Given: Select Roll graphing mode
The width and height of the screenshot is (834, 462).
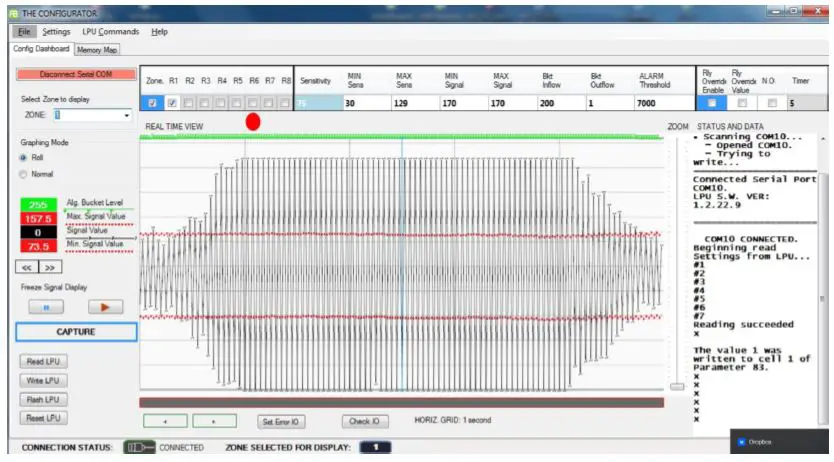Looking at the screenshot, I should click(23, 158).
